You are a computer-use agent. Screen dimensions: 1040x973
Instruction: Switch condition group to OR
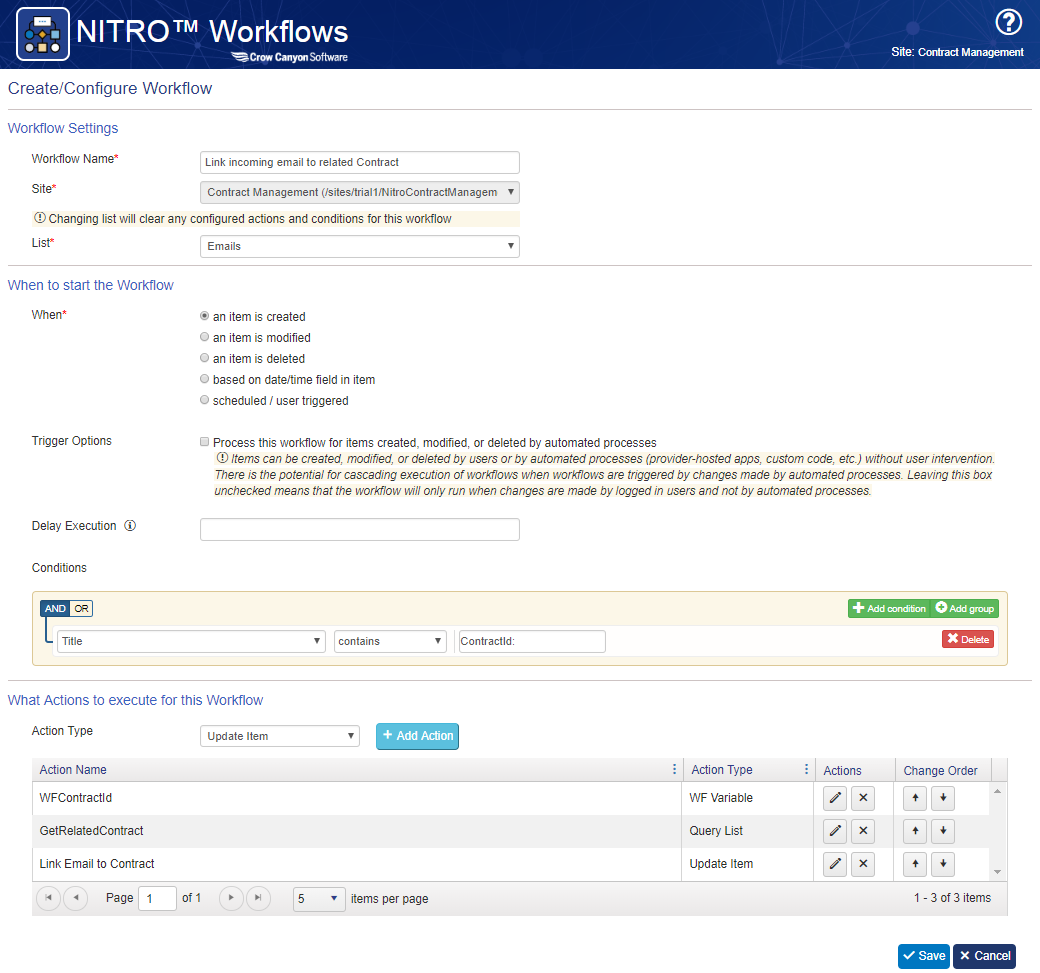coord(81,608)
